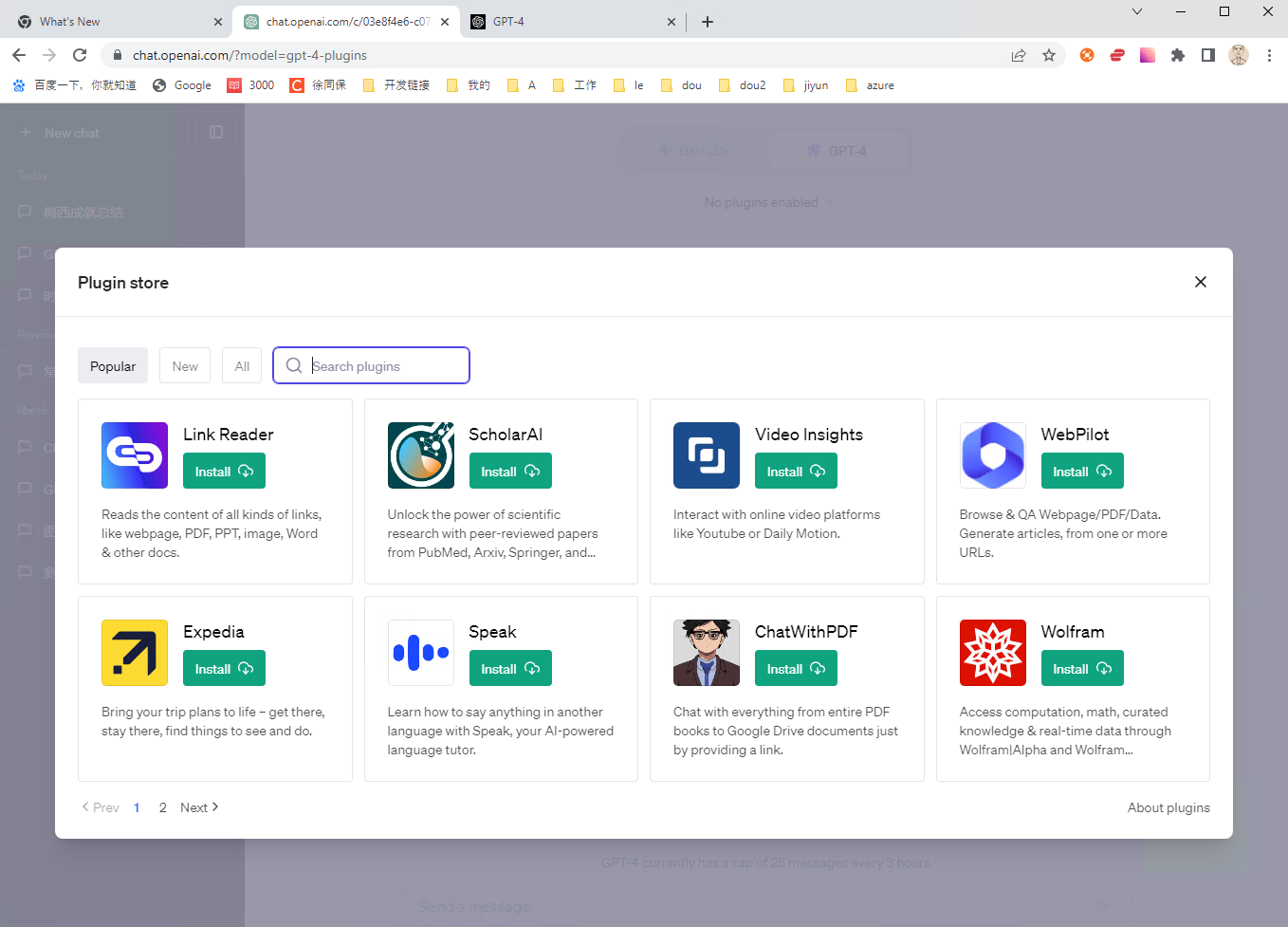Select the New filter tab
Image resolution: width=1288 pixels, height=927 pixels.
[x=185, y=366]
